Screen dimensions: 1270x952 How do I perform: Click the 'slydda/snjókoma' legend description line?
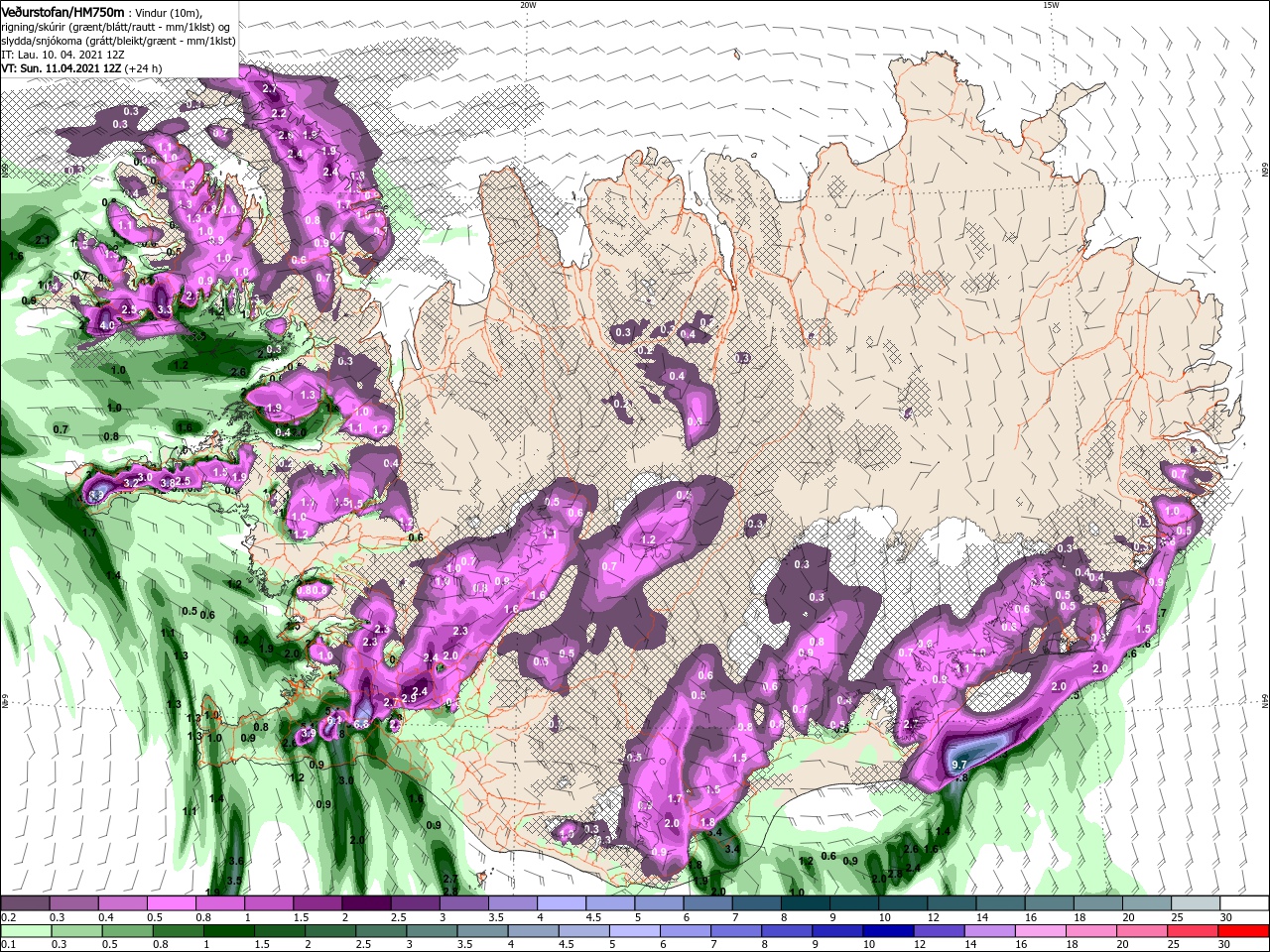tap(118, 41)
